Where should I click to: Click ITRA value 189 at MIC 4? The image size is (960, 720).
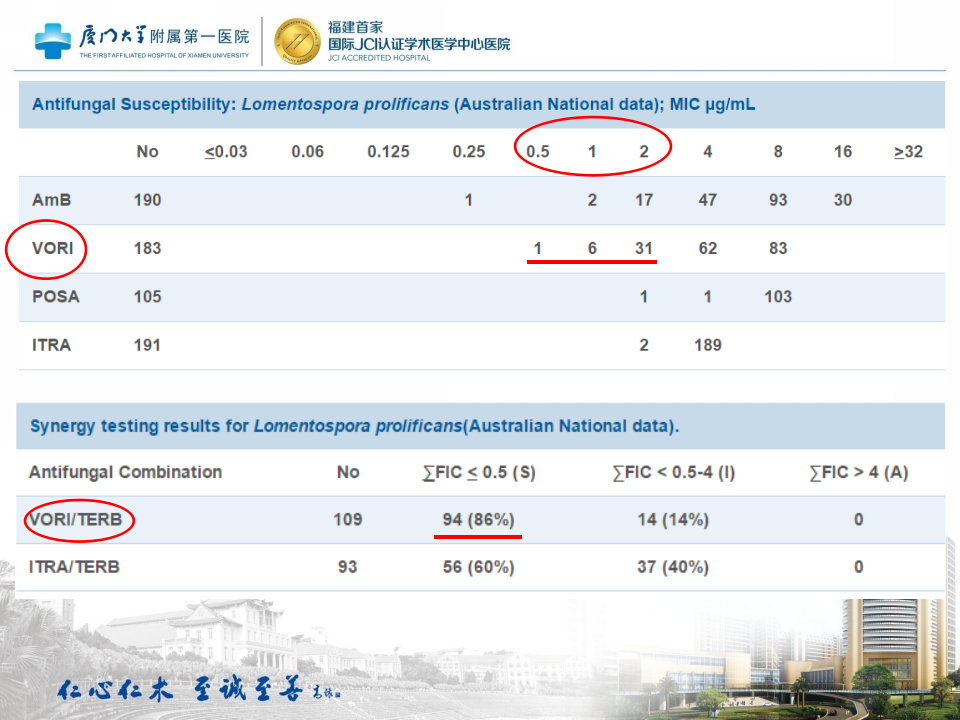(x=708, y=345)
